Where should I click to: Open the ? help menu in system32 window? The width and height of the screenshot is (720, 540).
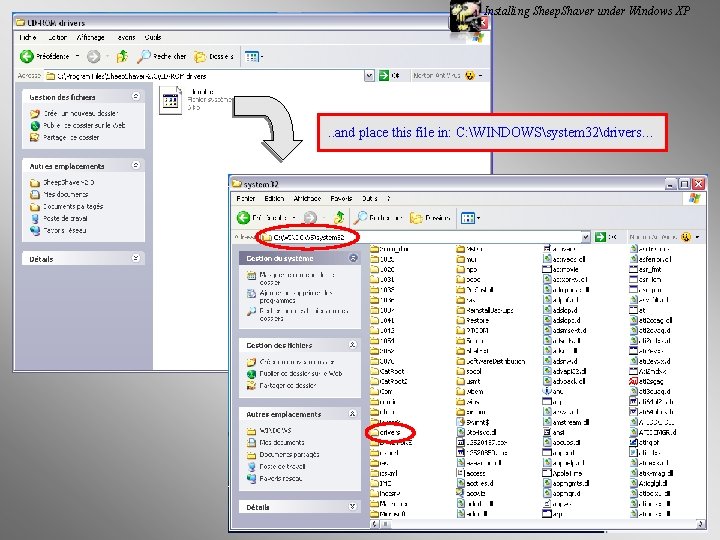tap(388, 198)
